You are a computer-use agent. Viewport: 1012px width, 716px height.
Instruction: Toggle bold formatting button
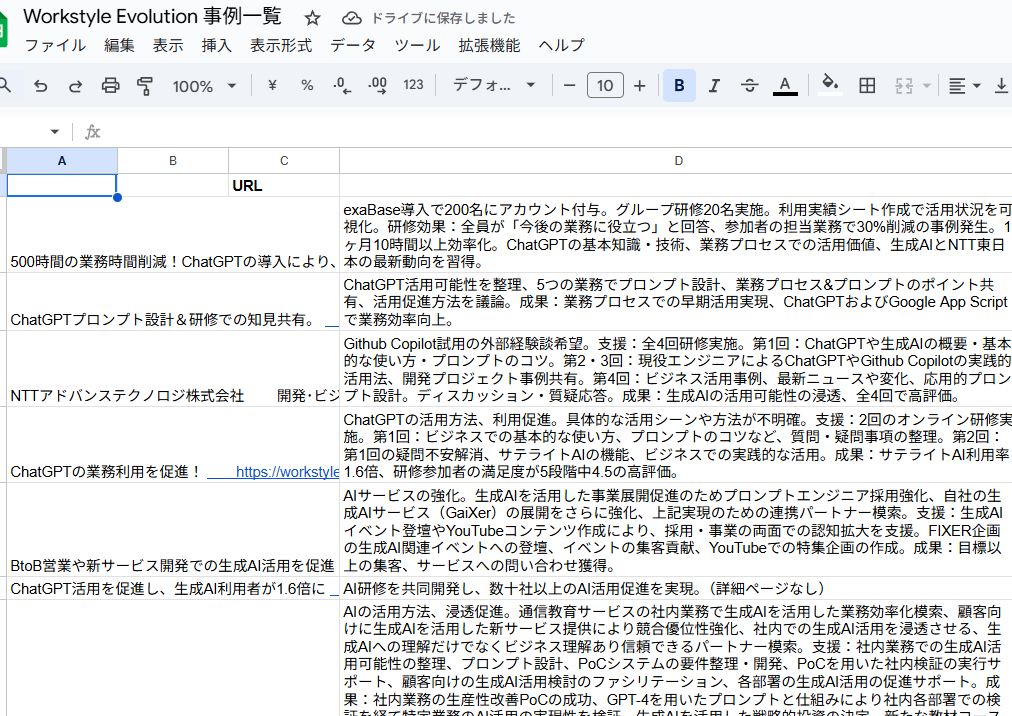(679, 86)
